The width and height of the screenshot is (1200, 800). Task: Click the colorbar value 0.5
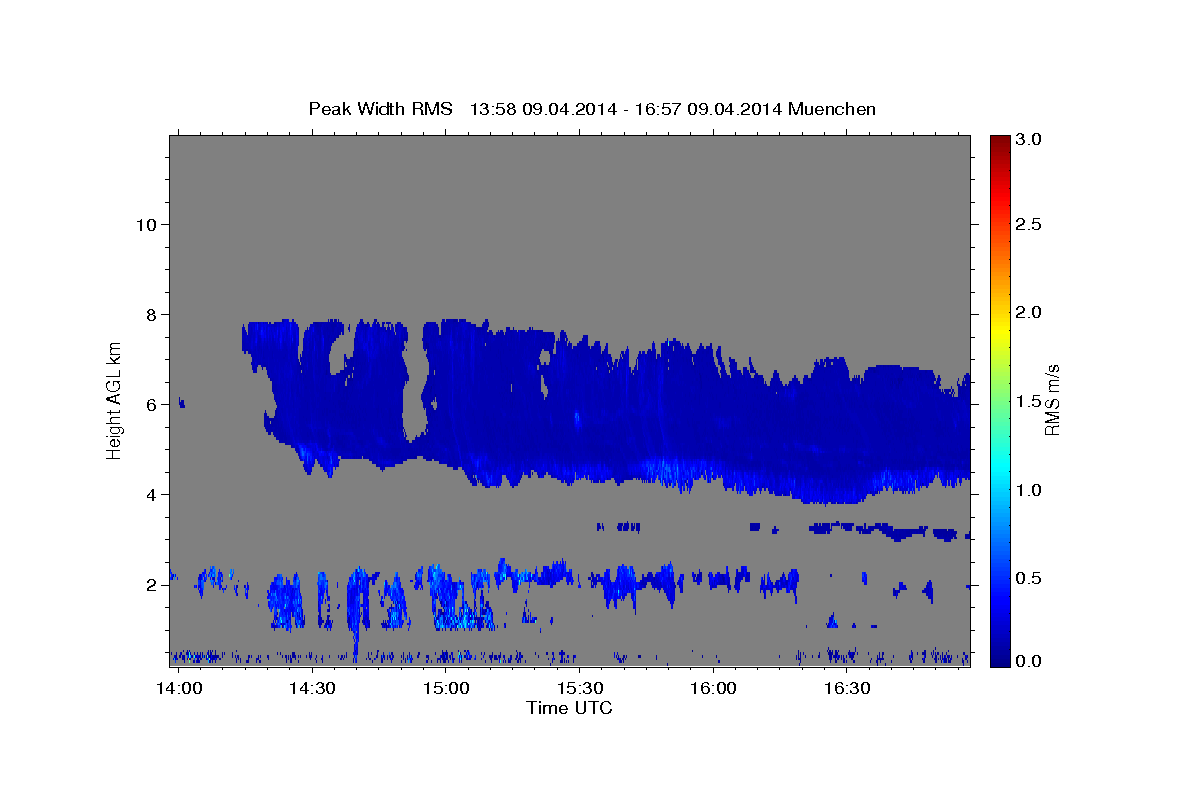pos(1029,578)
